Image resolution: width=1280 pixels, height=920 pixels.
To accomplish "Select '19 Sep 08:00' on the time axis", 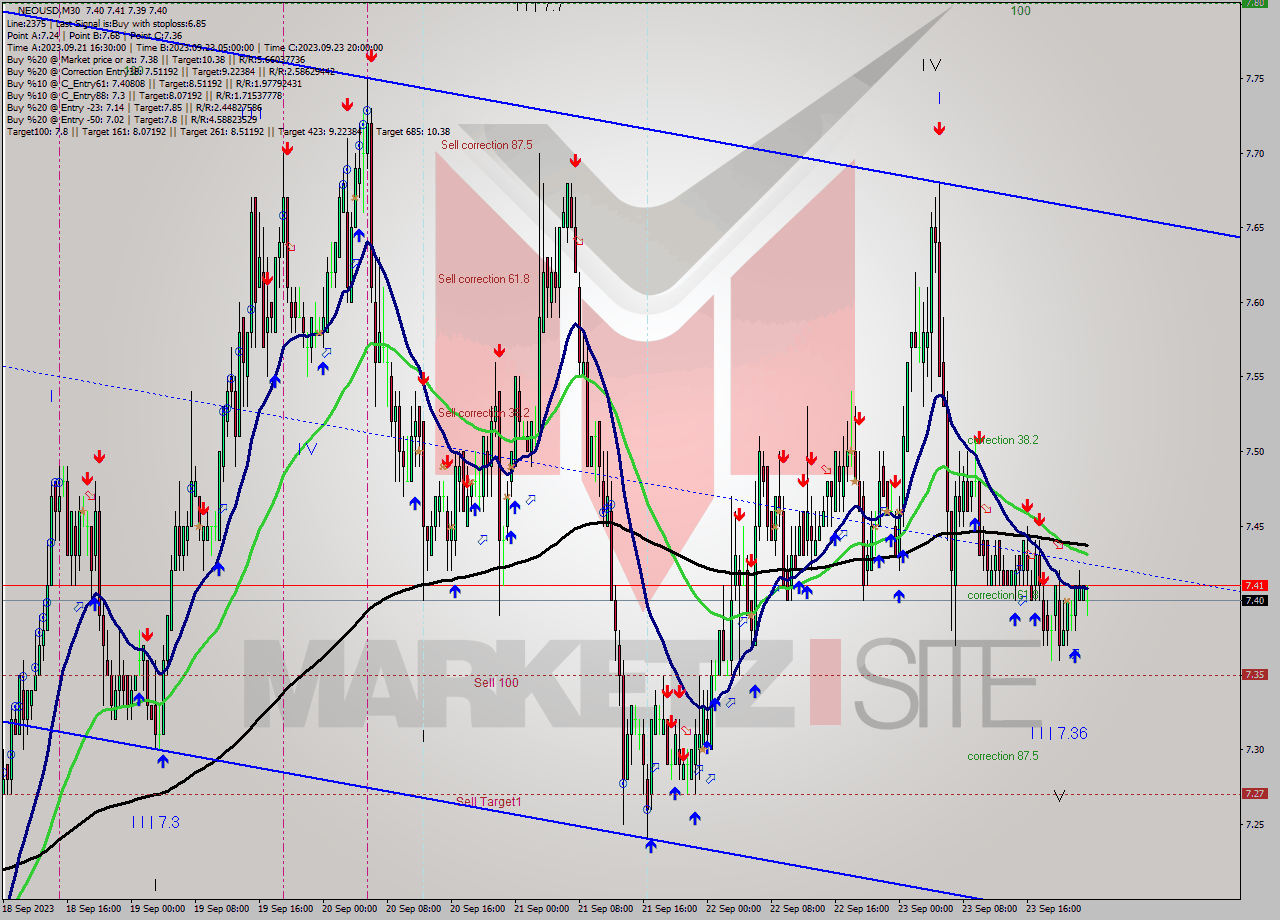I will point(222,909).
